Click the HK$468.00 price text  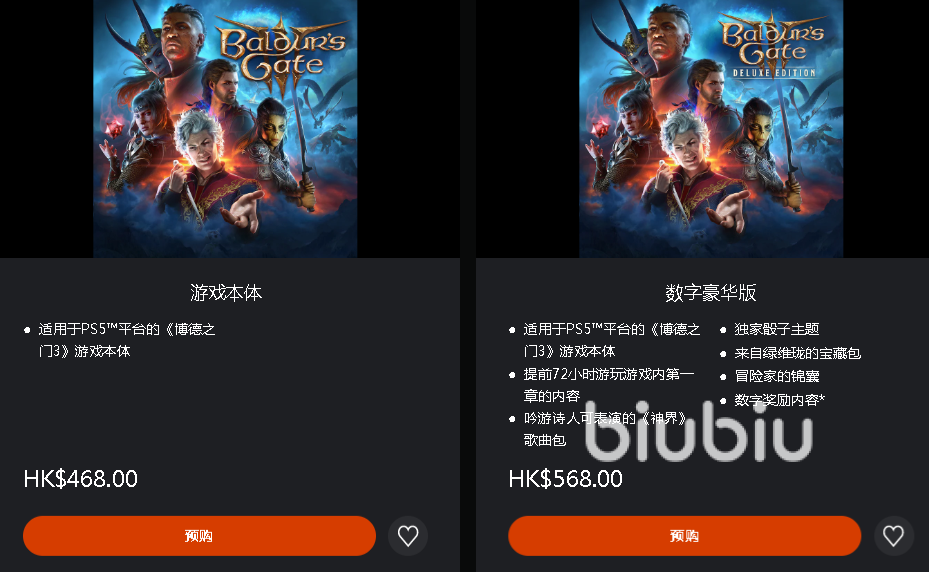click(81, 479)
